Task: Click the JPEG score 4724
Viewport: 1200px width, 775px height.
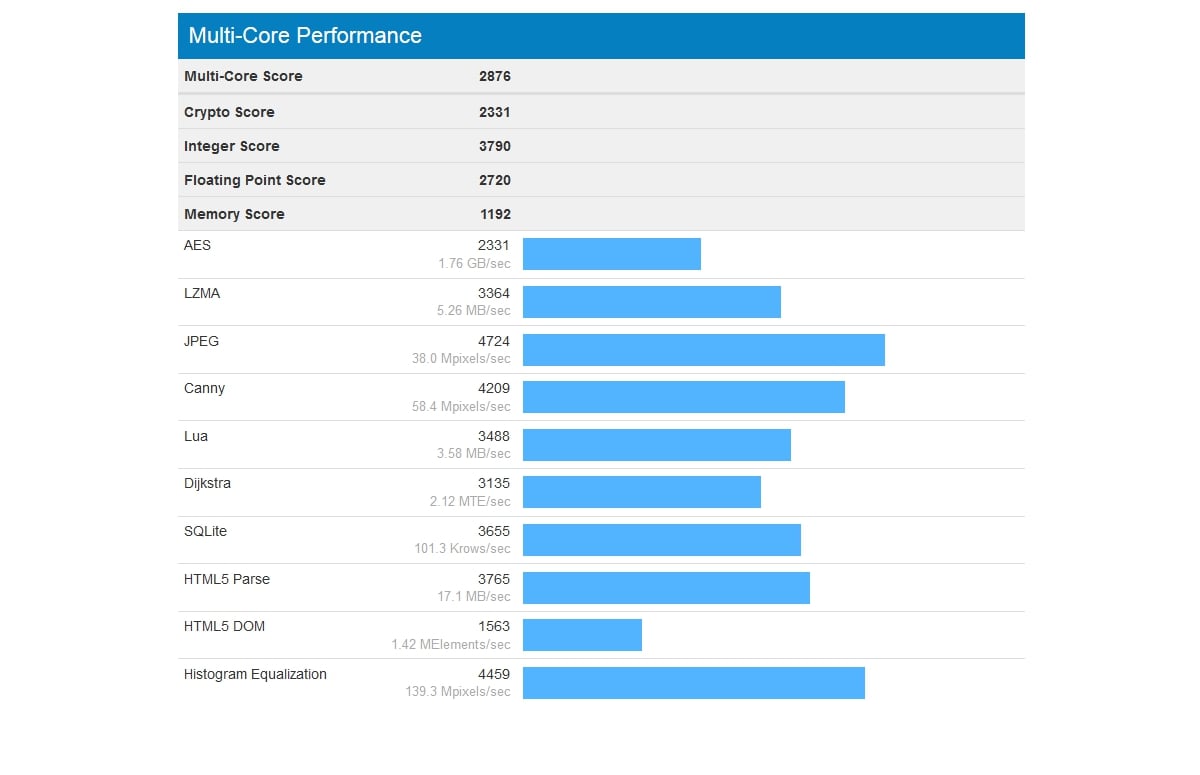Action: [x=494, y=341]
